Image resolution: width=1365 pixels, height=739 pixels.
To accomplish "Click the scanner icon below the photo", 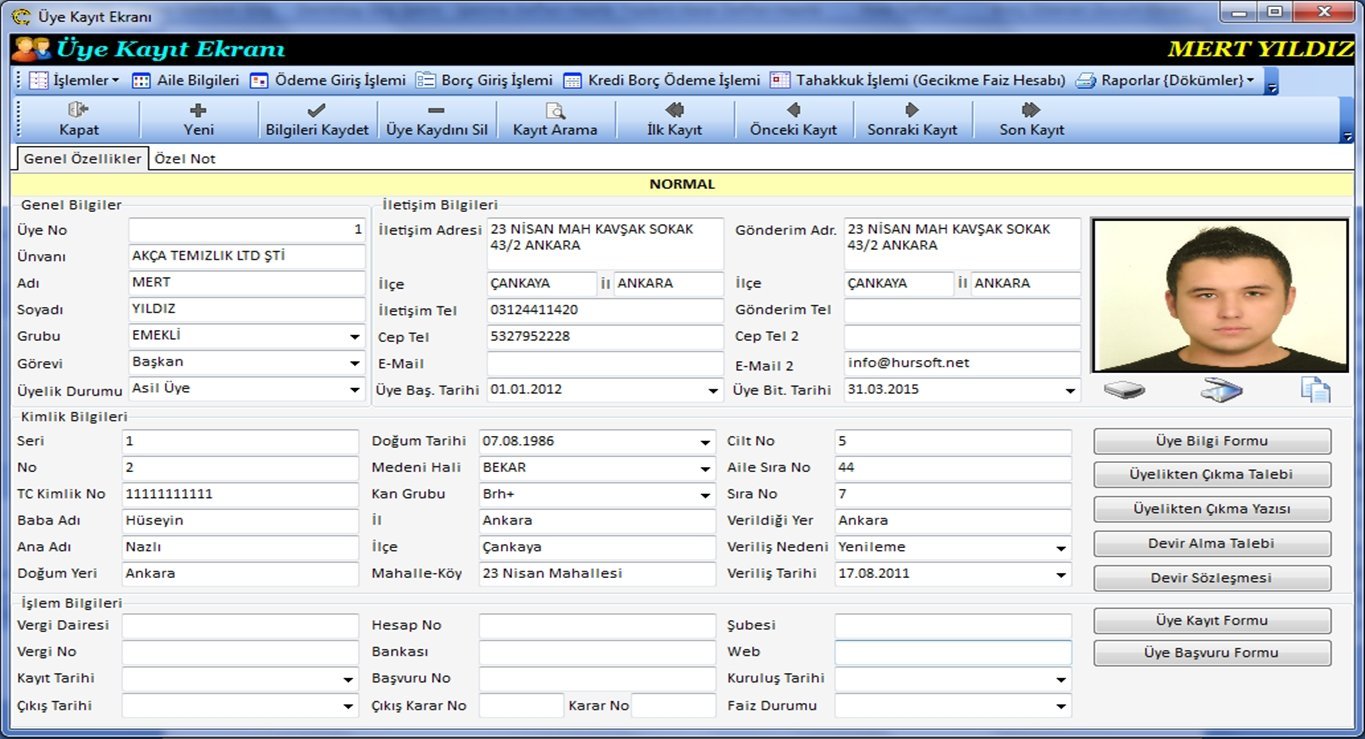I will pyautogui.click(x=1221, y=390).
